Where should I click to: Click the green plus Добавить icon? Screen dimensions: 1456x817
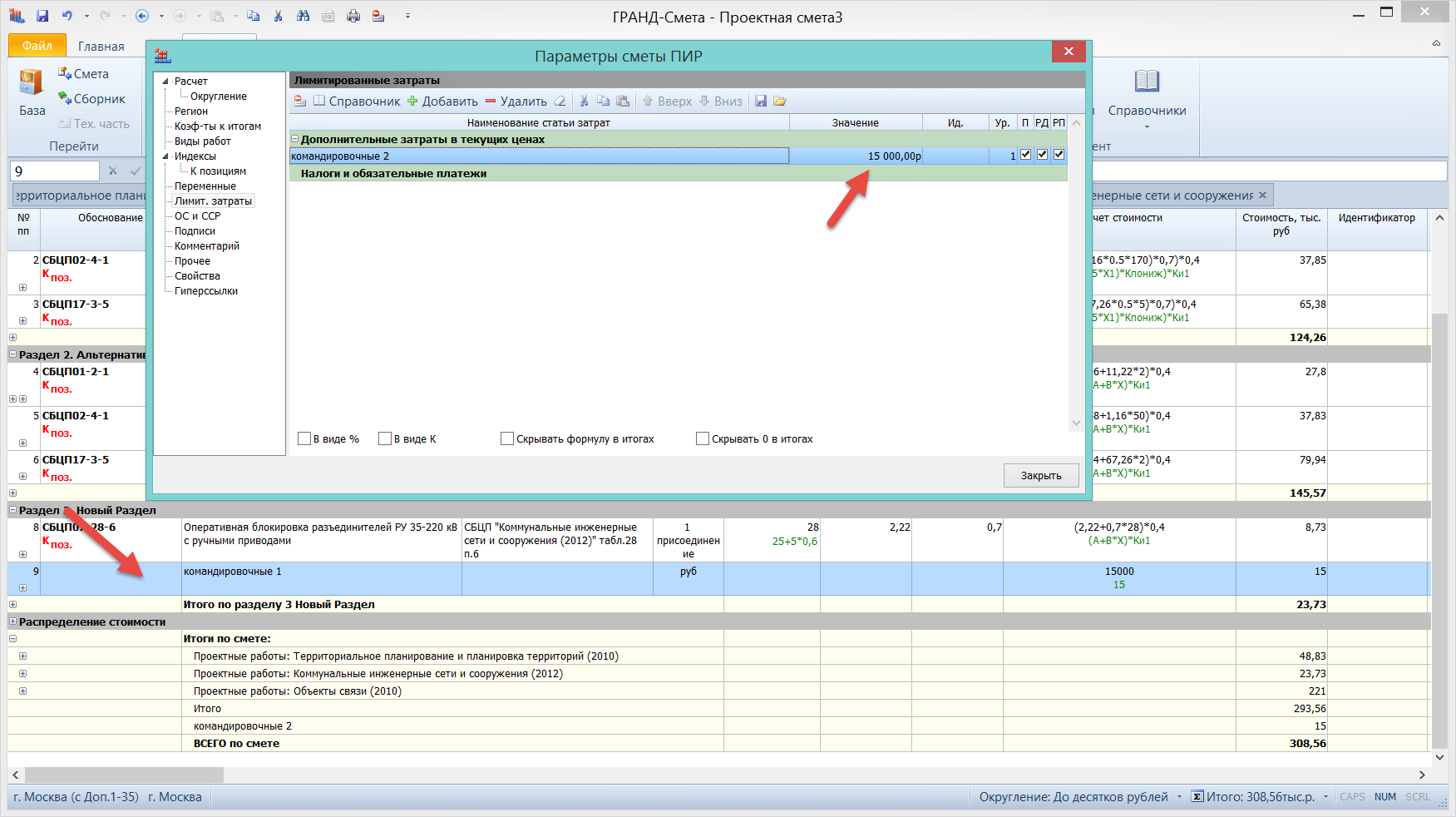click(412, 102)
